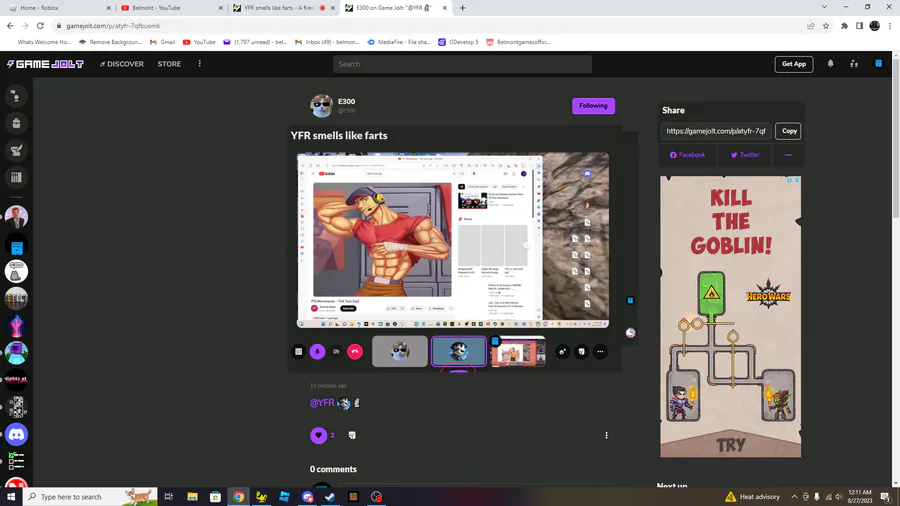Viewport: 900px width, 506px height.
Task: Open more share options ellipsis
Action: click(x=788, y=155)
